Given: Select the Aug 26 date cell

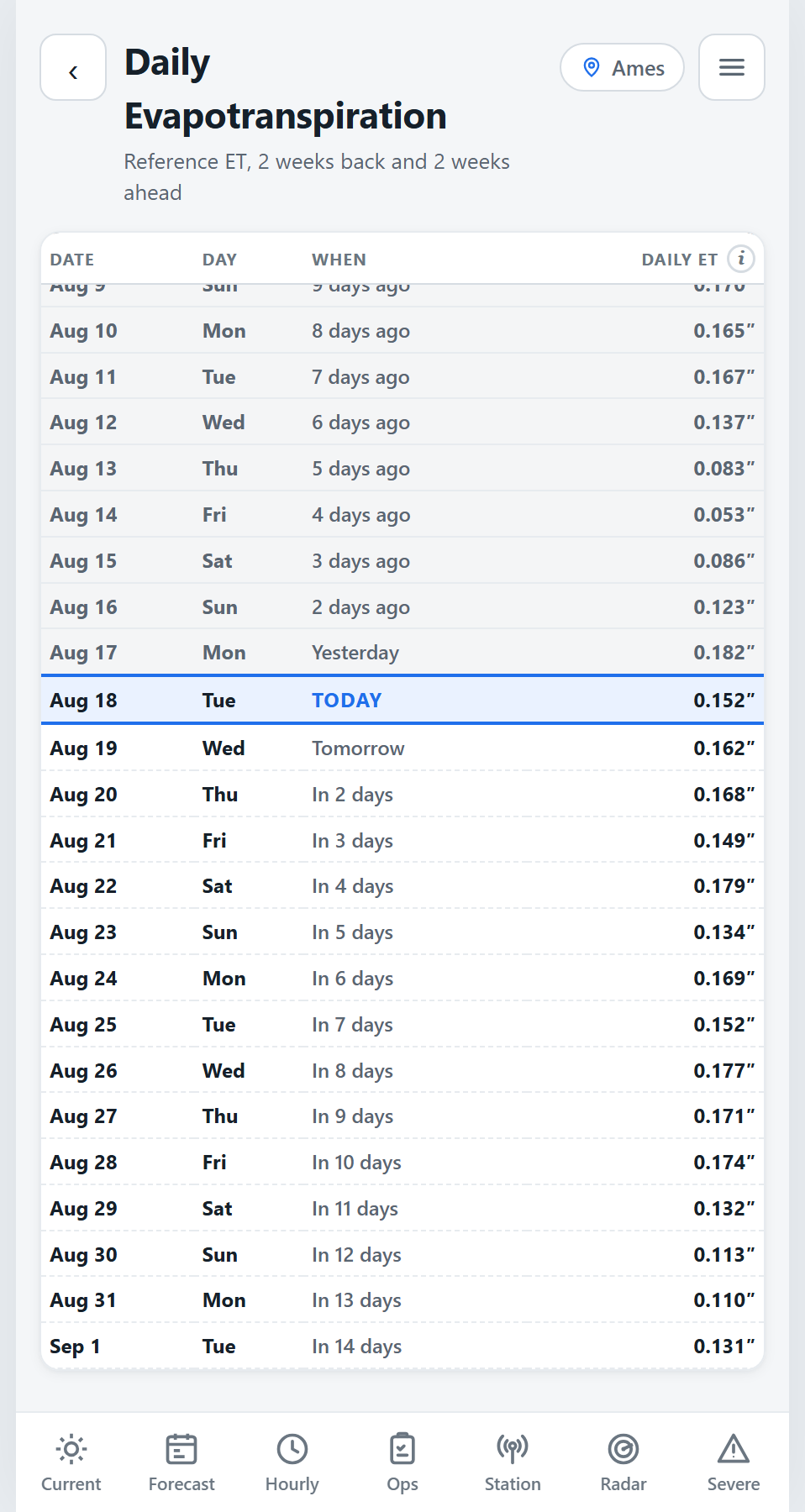Looking at the screenshot, I should (83, 1071).
